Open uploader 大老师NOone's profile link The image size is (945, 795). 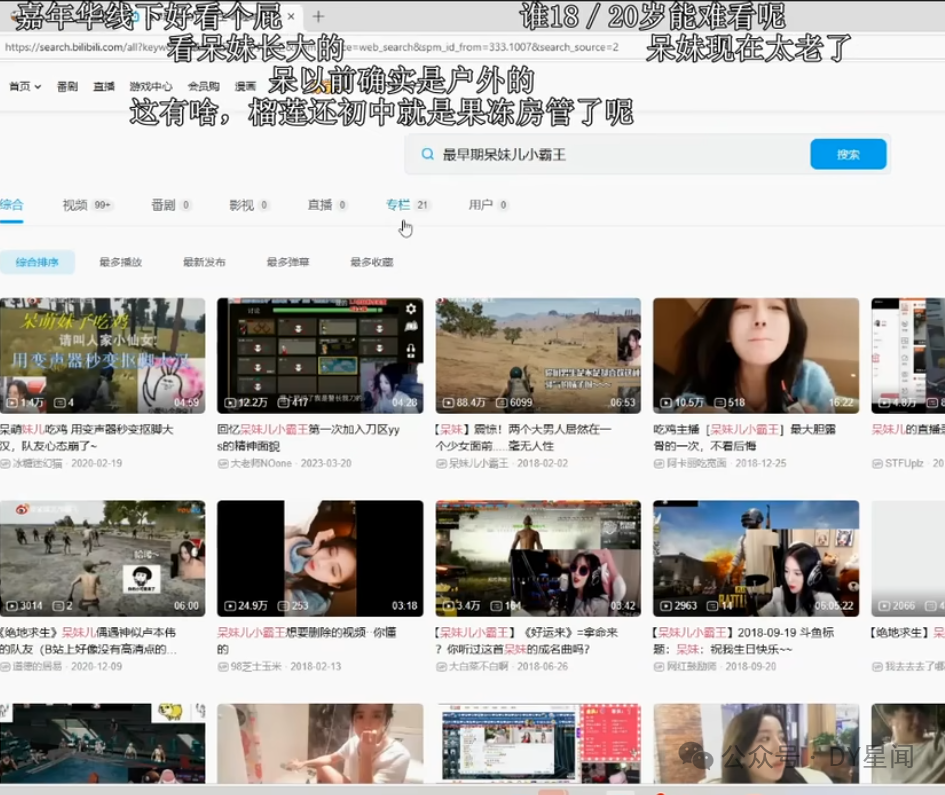[x=261, y=463]
